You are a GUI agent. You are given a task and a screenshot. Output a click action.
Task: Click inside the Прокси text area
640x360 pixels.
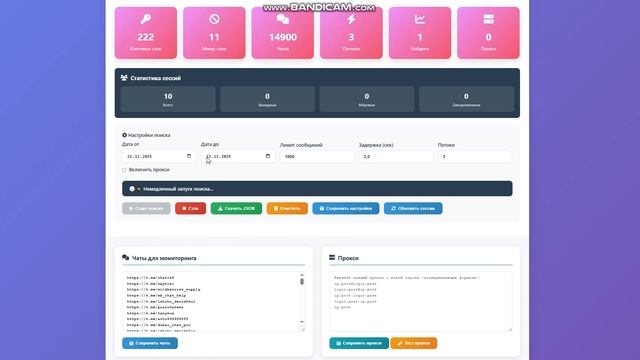click(x=420, y=301)
